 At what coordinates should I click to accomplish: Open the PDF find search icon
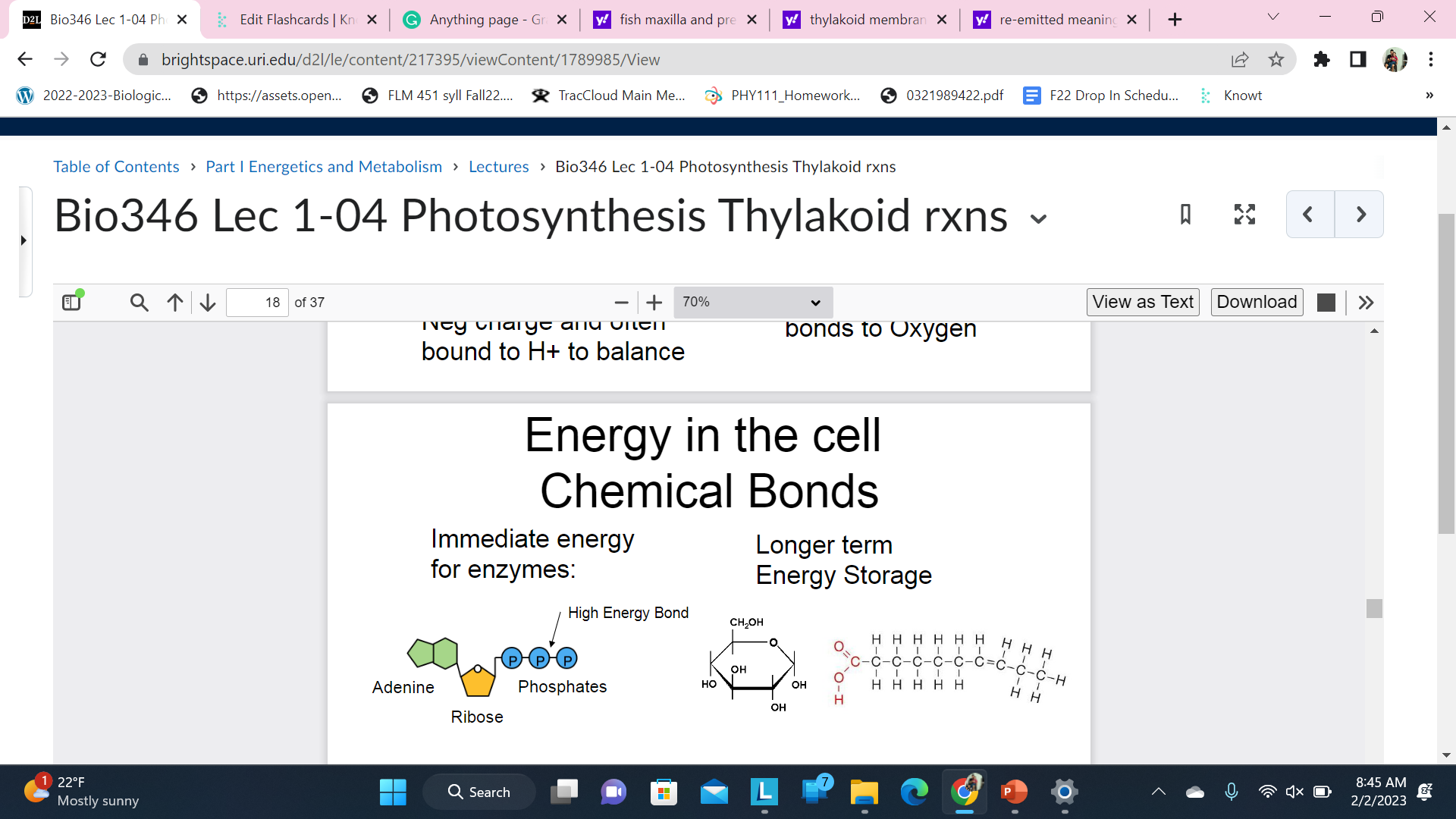(x=139, y=303)
